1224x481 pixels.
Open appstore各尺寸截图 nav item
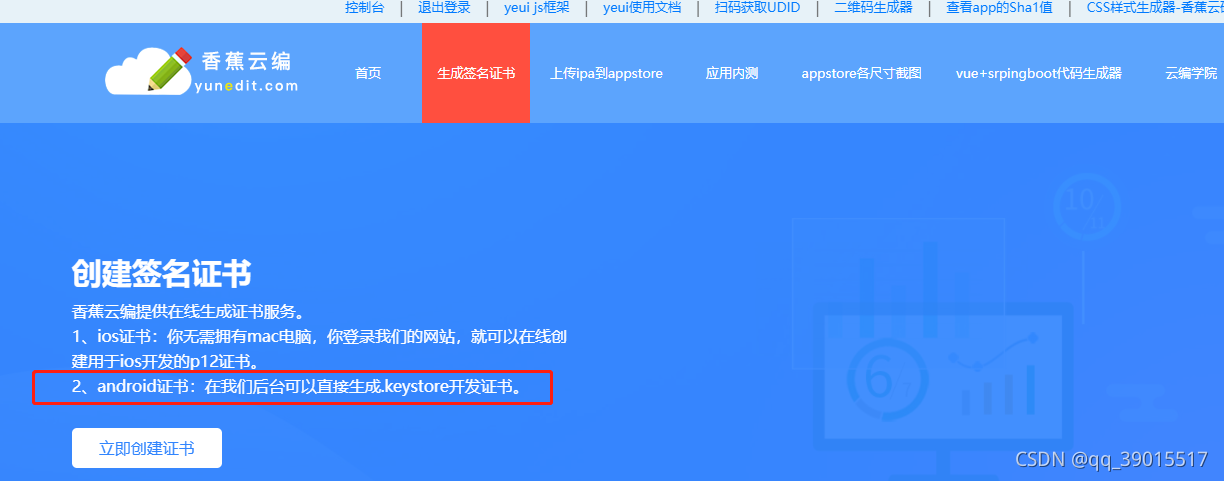pos(861,73)
